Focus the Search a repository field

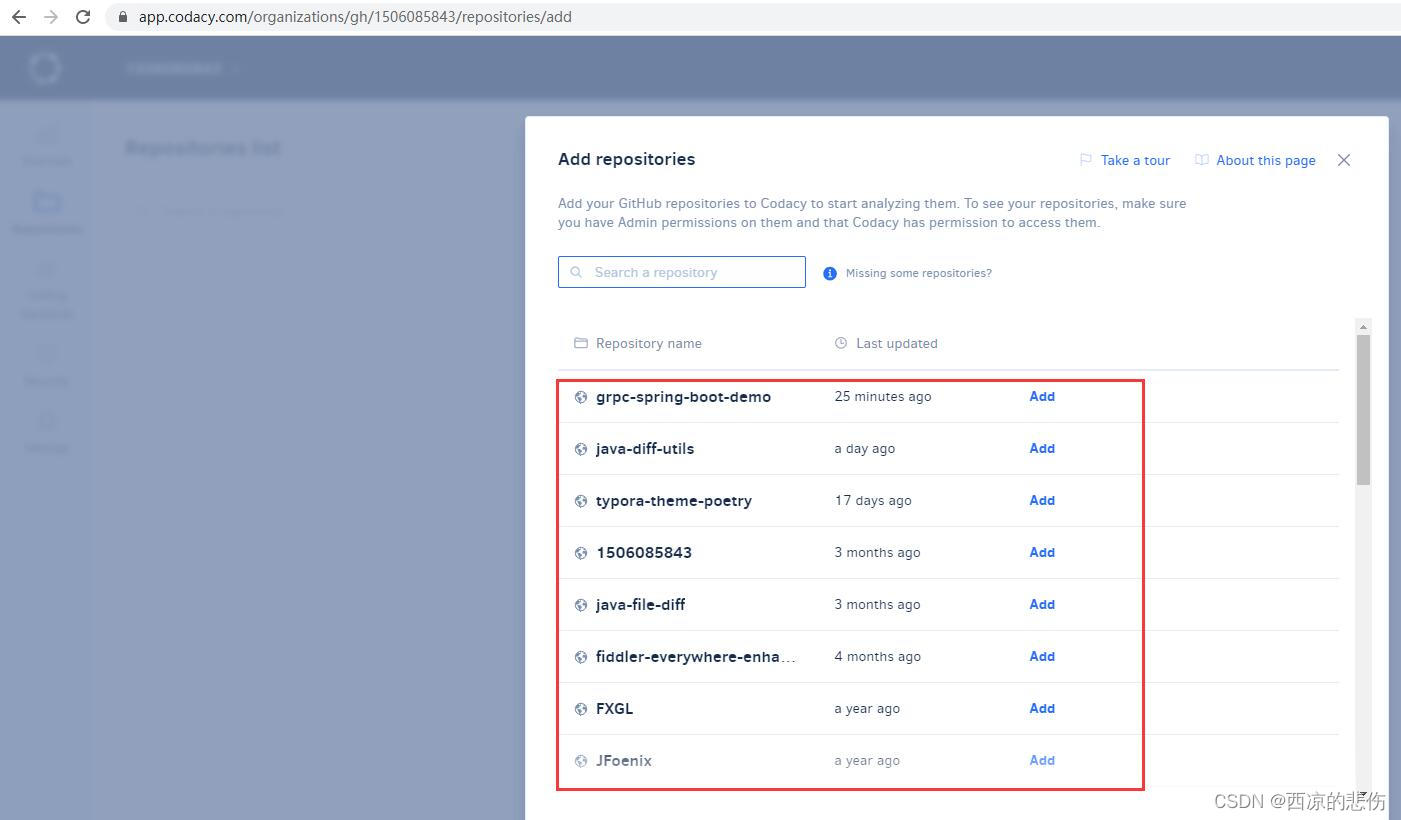[682, 272]
